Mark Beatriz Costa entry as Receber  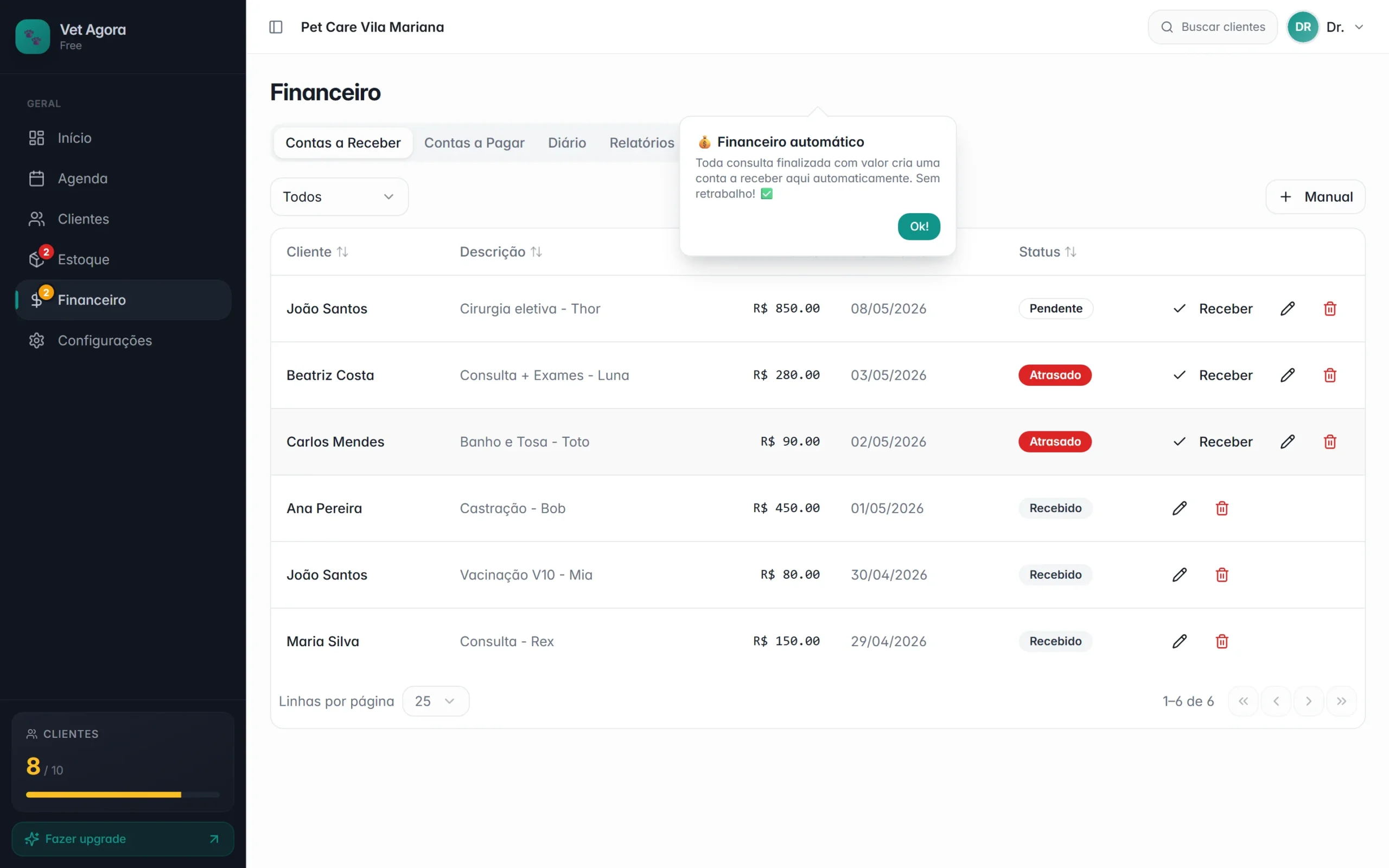1213,375
